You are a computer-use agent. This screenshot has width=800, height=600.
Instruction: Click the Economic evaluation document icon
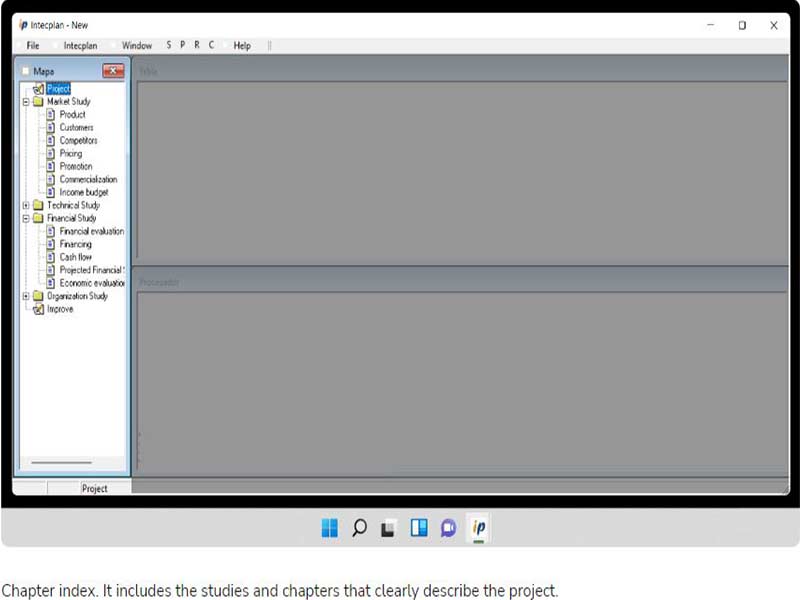(51, 283)
